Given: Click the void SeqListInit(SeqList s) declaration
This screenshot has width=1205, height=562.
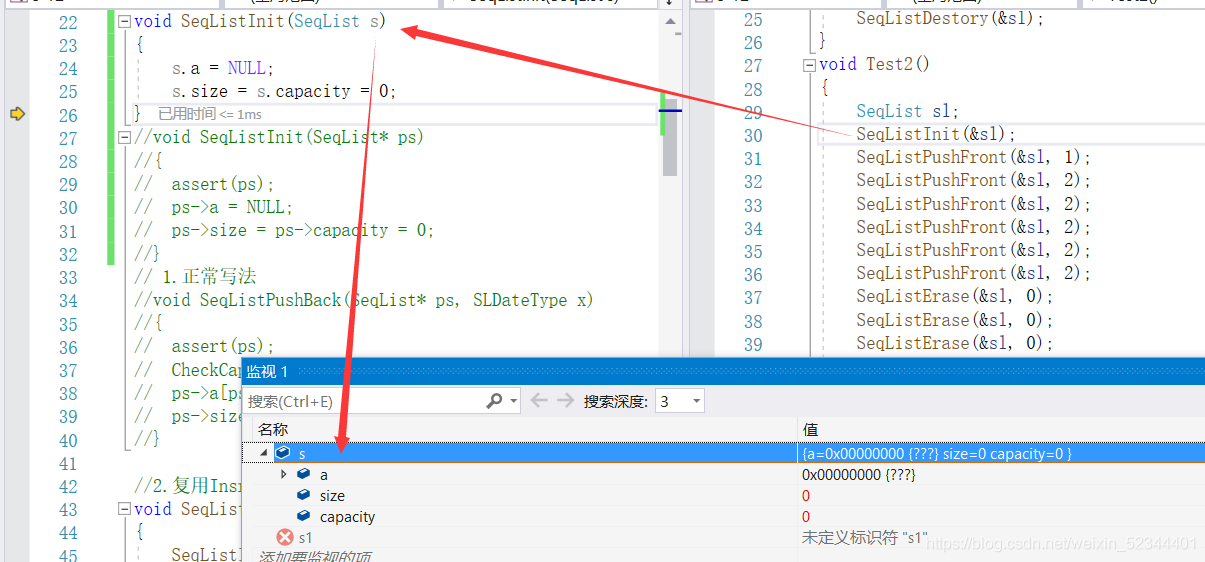Looking at the screenshot, I should click(x=260, y=22).
